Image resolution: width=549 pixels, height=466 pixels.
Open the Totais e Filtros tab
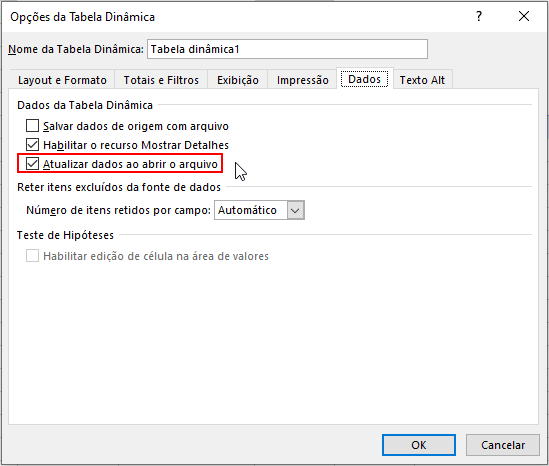pyautogui.click(x=161, y=80)
